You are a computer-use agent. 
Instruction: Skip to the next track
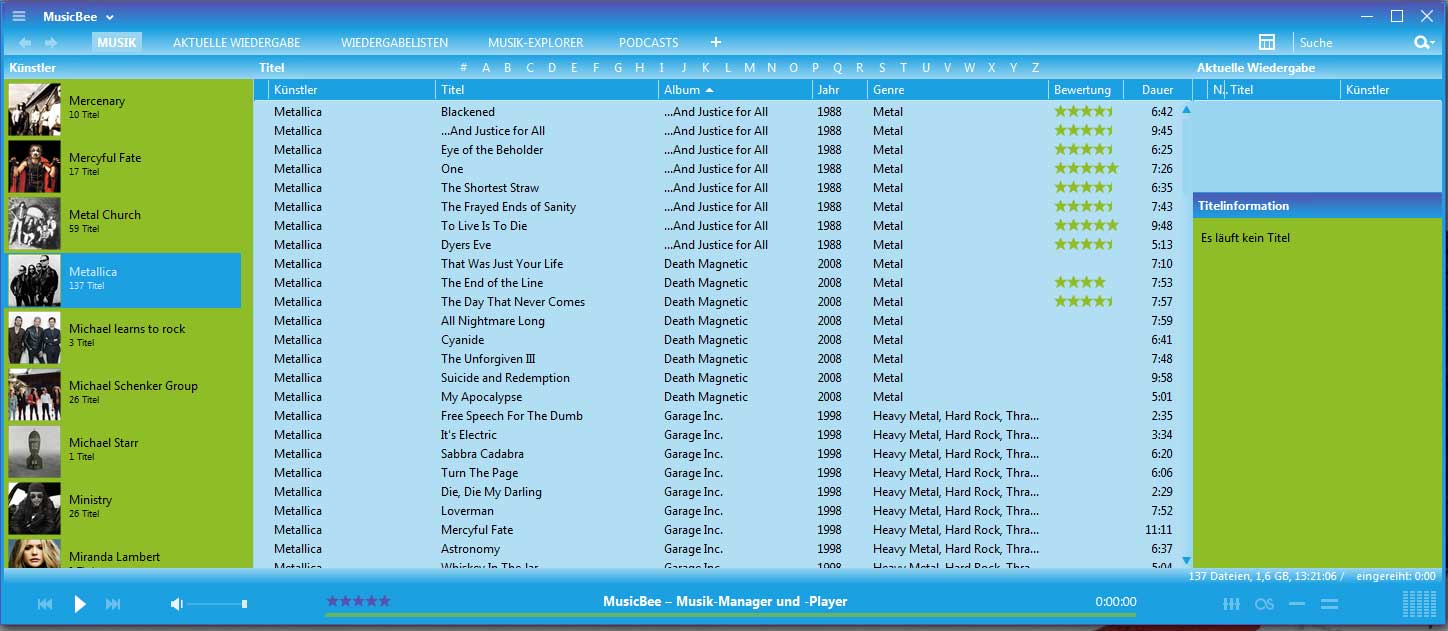(x=113, y=604)
